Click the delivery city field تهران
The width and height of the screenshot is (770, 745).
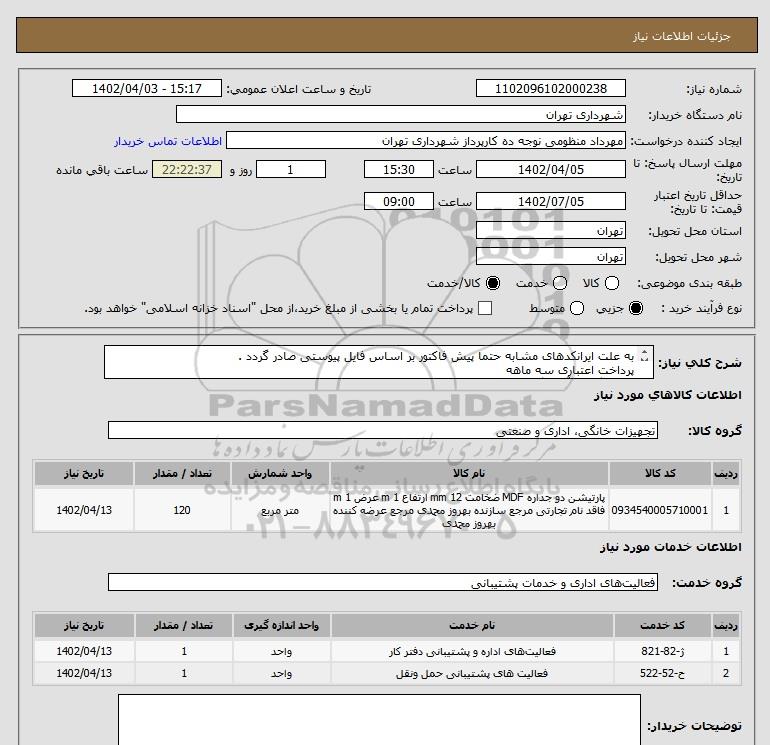pyautogui.click(x=550, y=256)
